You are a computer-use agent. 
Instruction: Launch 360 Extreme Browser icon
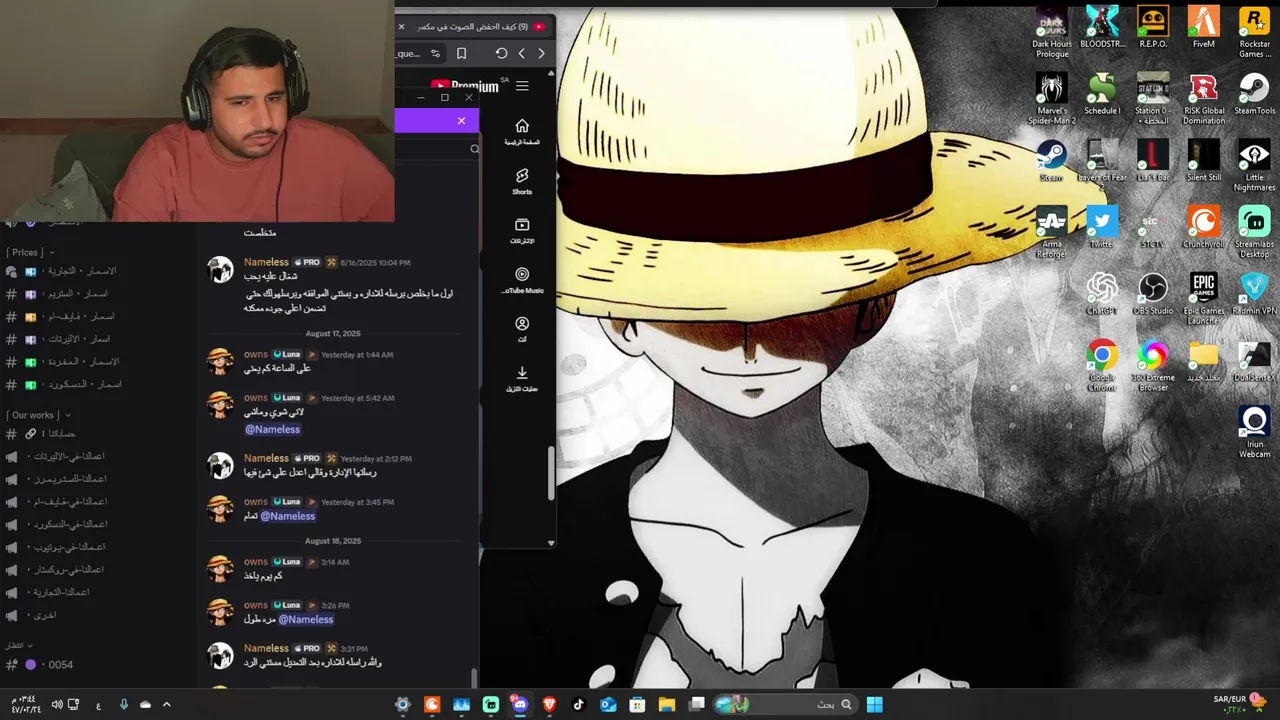1153,366
